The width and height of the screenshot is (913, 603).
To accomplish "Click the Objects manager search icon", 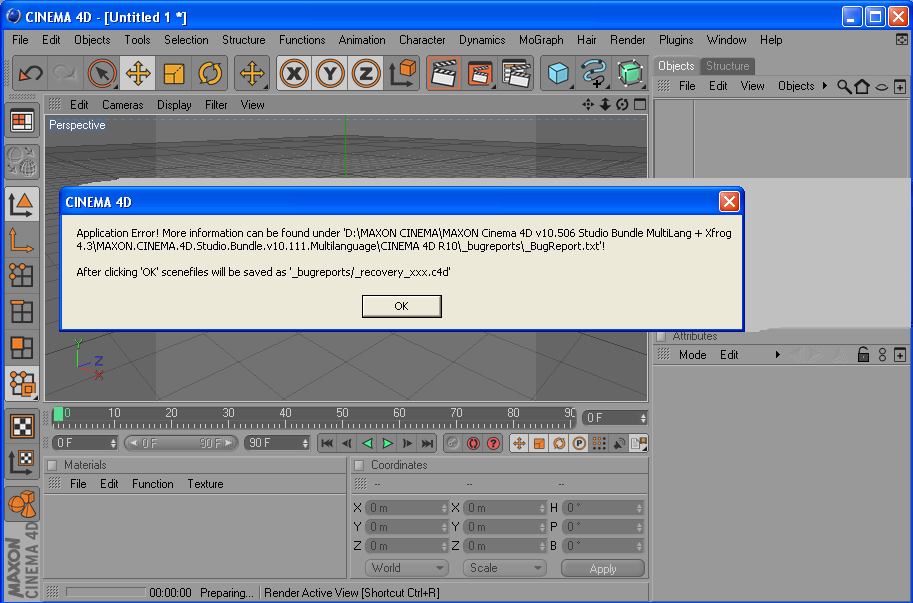I will 844,87.
